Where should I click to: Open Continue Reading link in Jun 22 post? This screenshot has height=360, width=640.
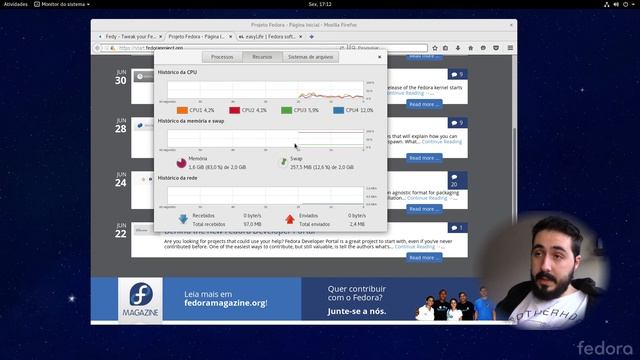point(415,247)
